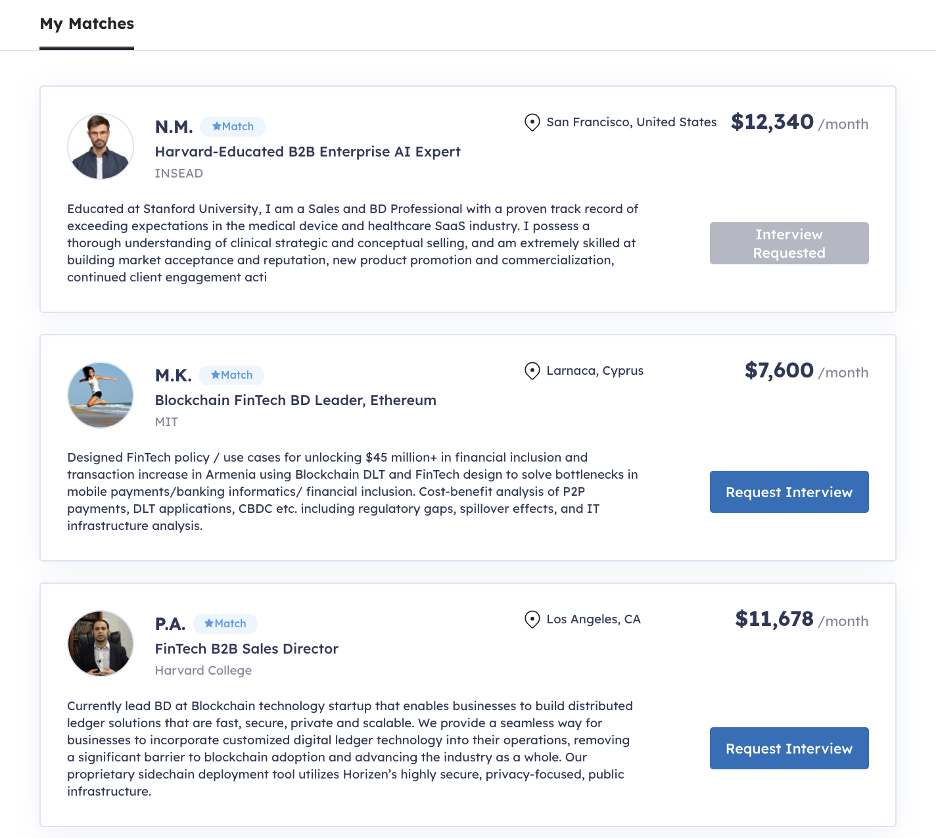Click the M.K. candidate name

173,375
